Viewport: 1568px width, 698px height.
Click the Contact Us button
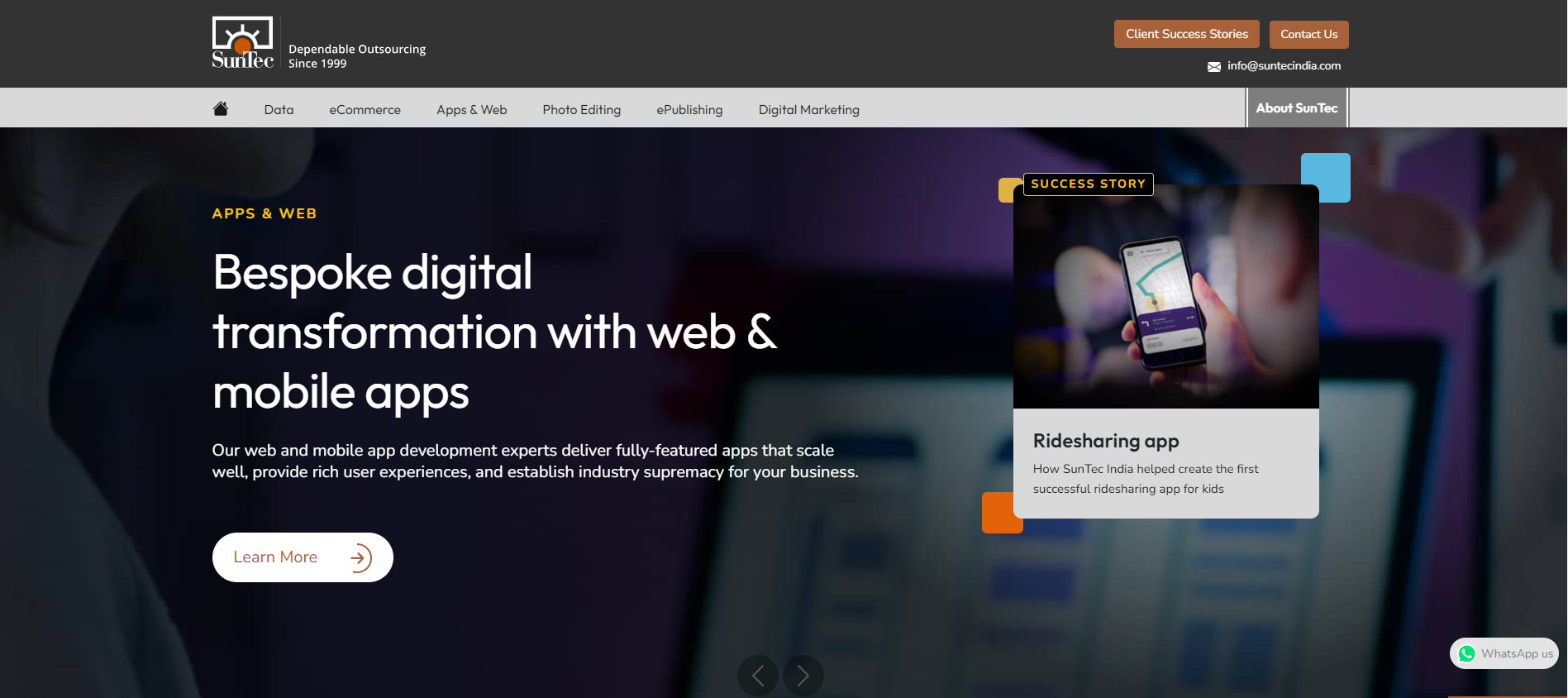(x=1308, y=34)
